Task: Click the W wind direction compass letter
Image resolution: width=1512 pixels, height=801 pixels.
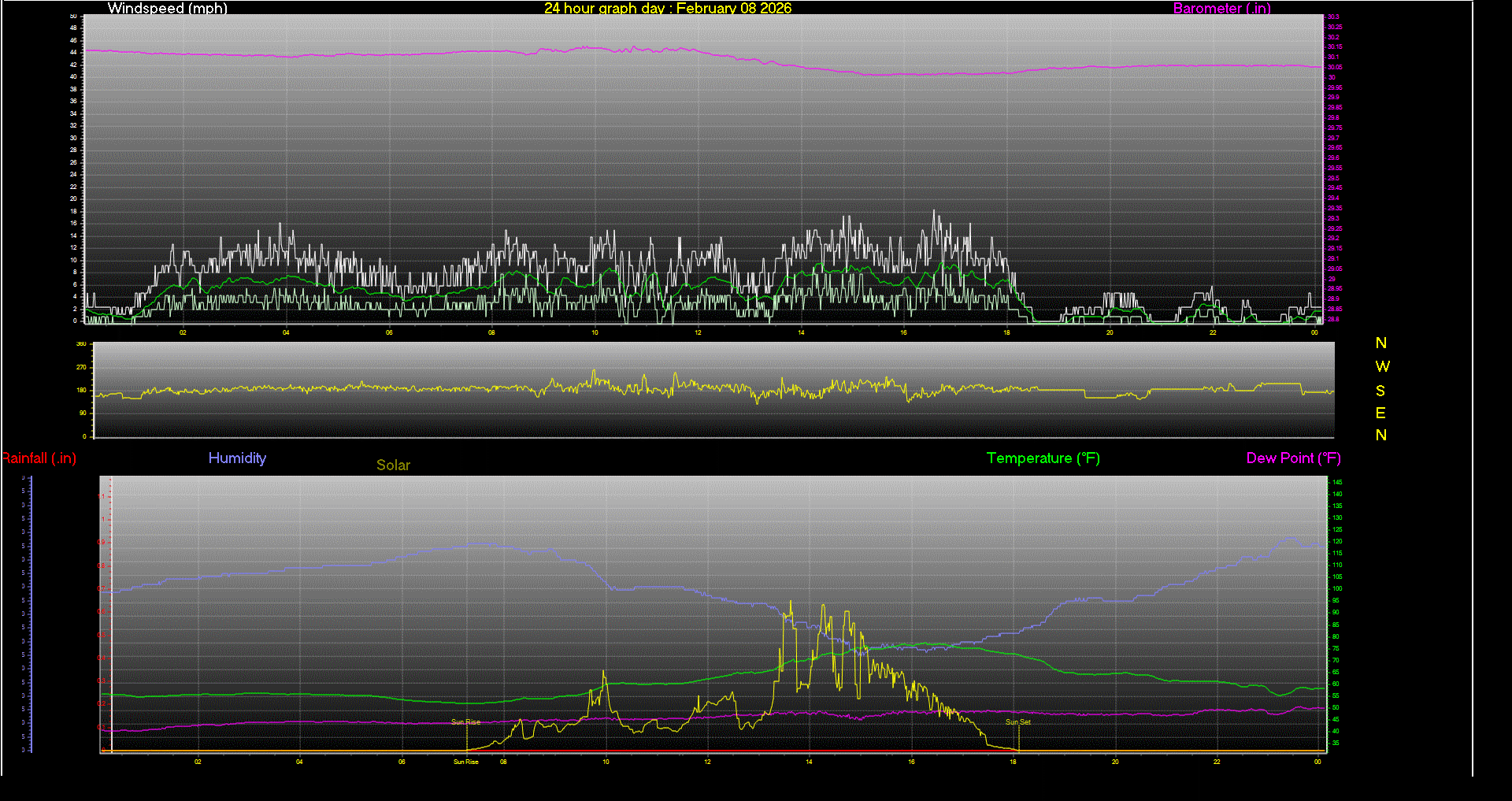Action: click(1382, 367)
